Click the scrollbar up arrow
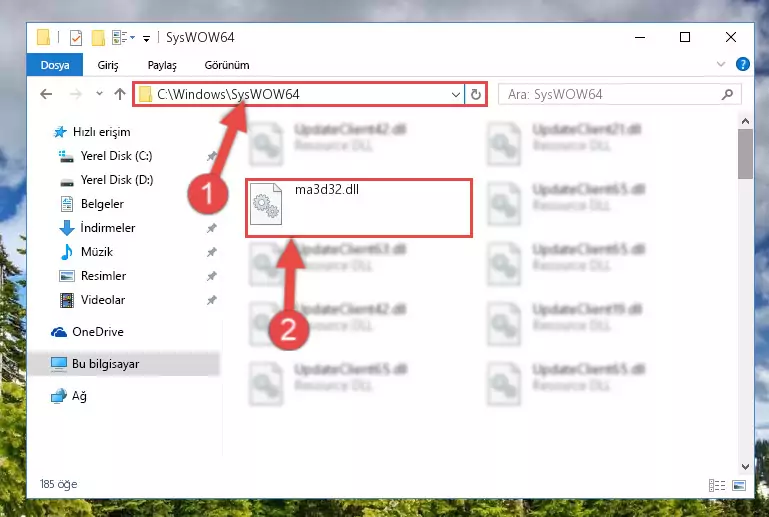This screenshot has width=769, height=517. pyautogui.click(x=745, y=121)
